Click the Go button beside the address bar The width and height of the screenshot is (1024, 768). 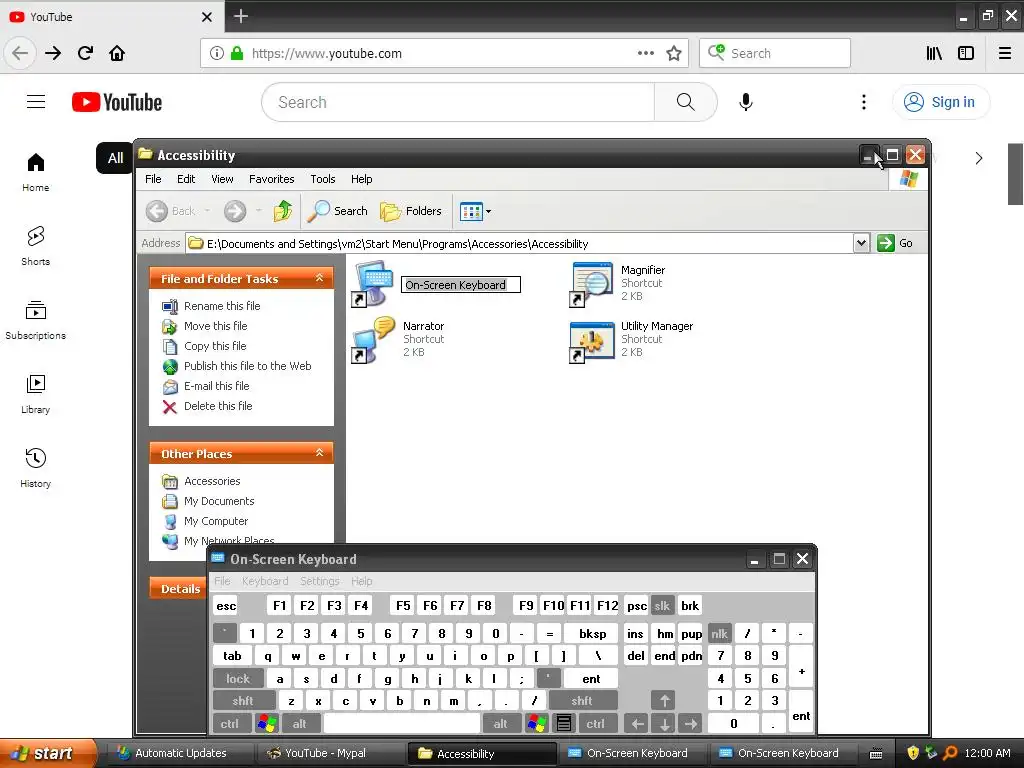[x=895, y=243]
